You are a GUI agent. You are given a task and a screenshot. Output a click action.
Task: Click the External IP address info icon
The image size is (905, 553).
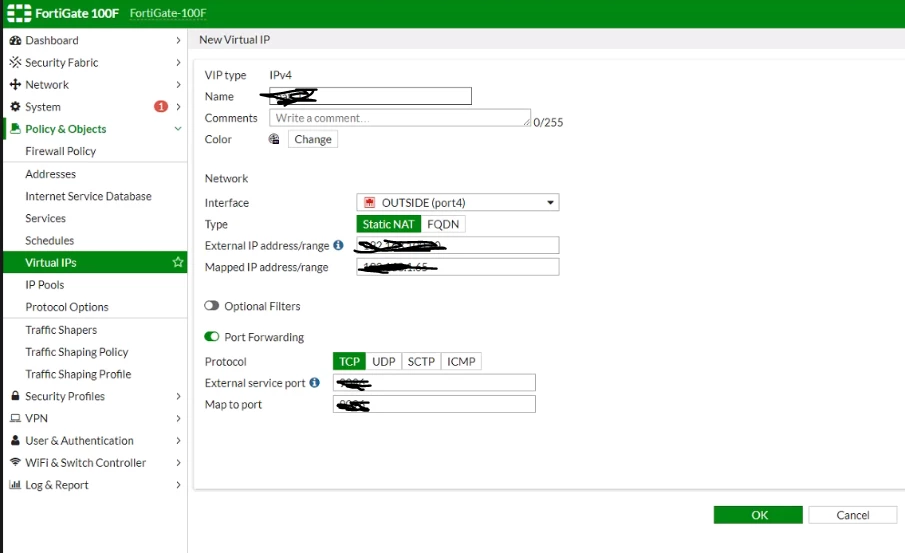(338, 245)
